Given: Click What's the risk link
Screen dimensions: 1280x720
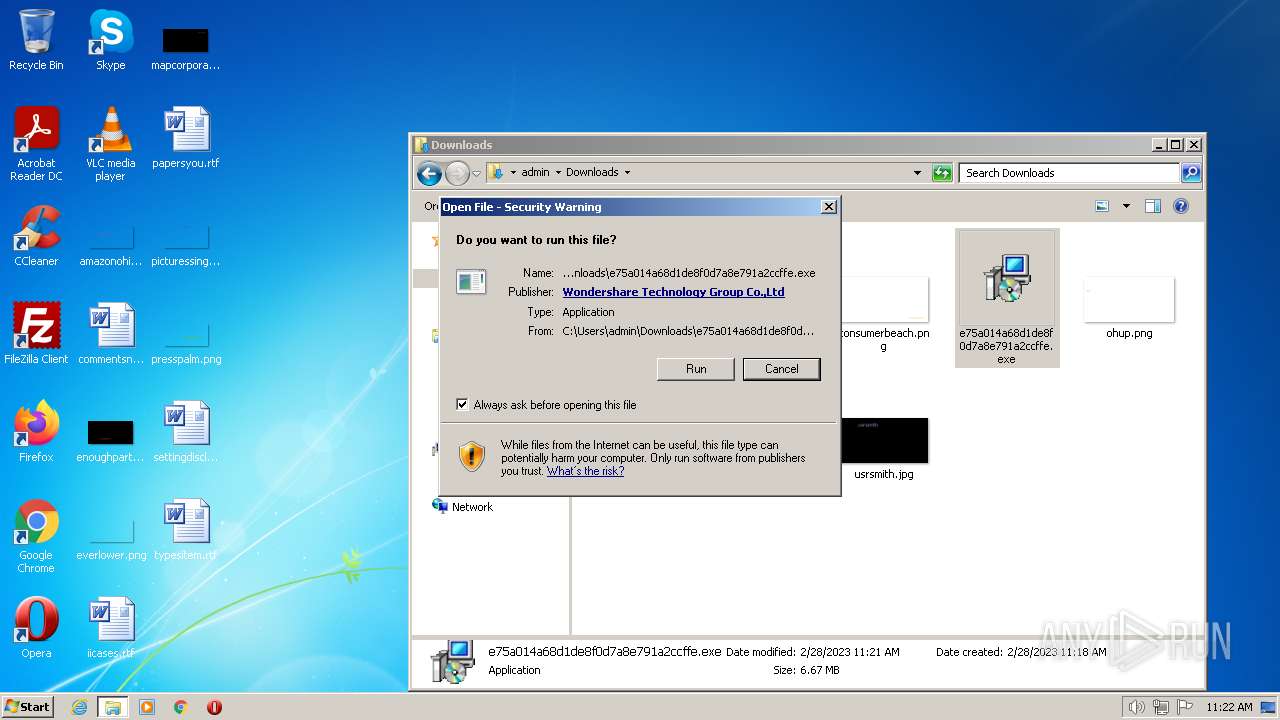Looking at the screenshot, I should [585, 471].
